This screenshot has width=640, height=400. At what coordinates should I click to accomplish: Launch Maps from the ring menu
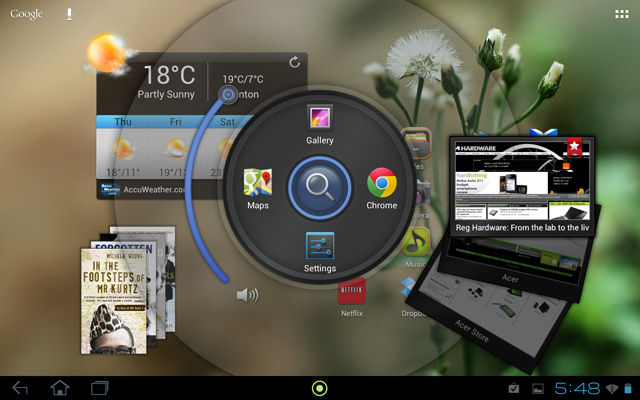pos(258,189)
